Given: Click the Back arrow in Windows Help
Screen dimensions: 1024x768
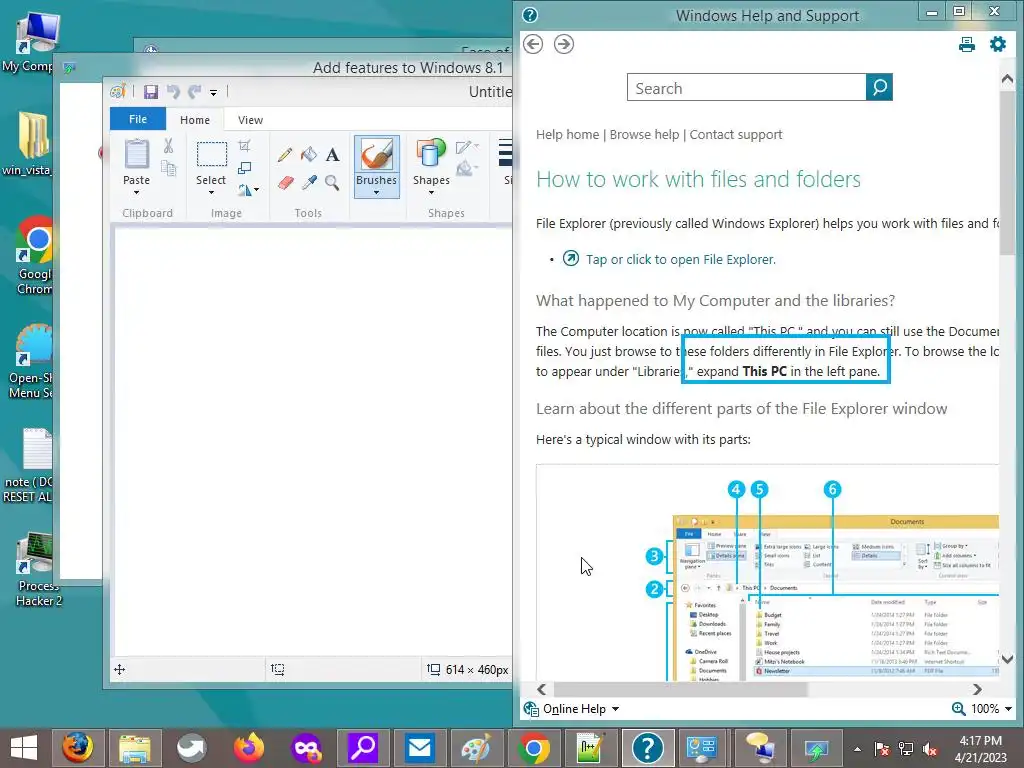Looking at the screenshot, I should coord(533,44).
